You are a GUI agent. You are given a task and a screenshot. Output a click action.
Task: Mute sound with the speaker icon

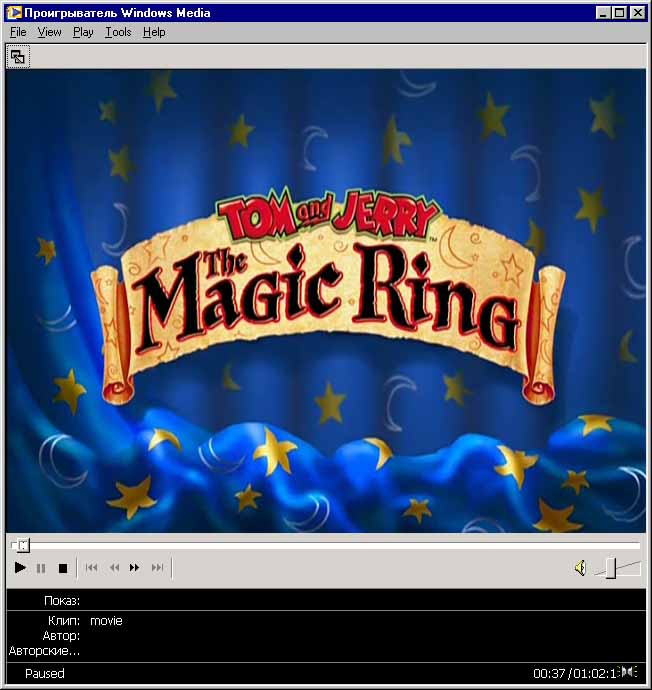click(581, 568)
